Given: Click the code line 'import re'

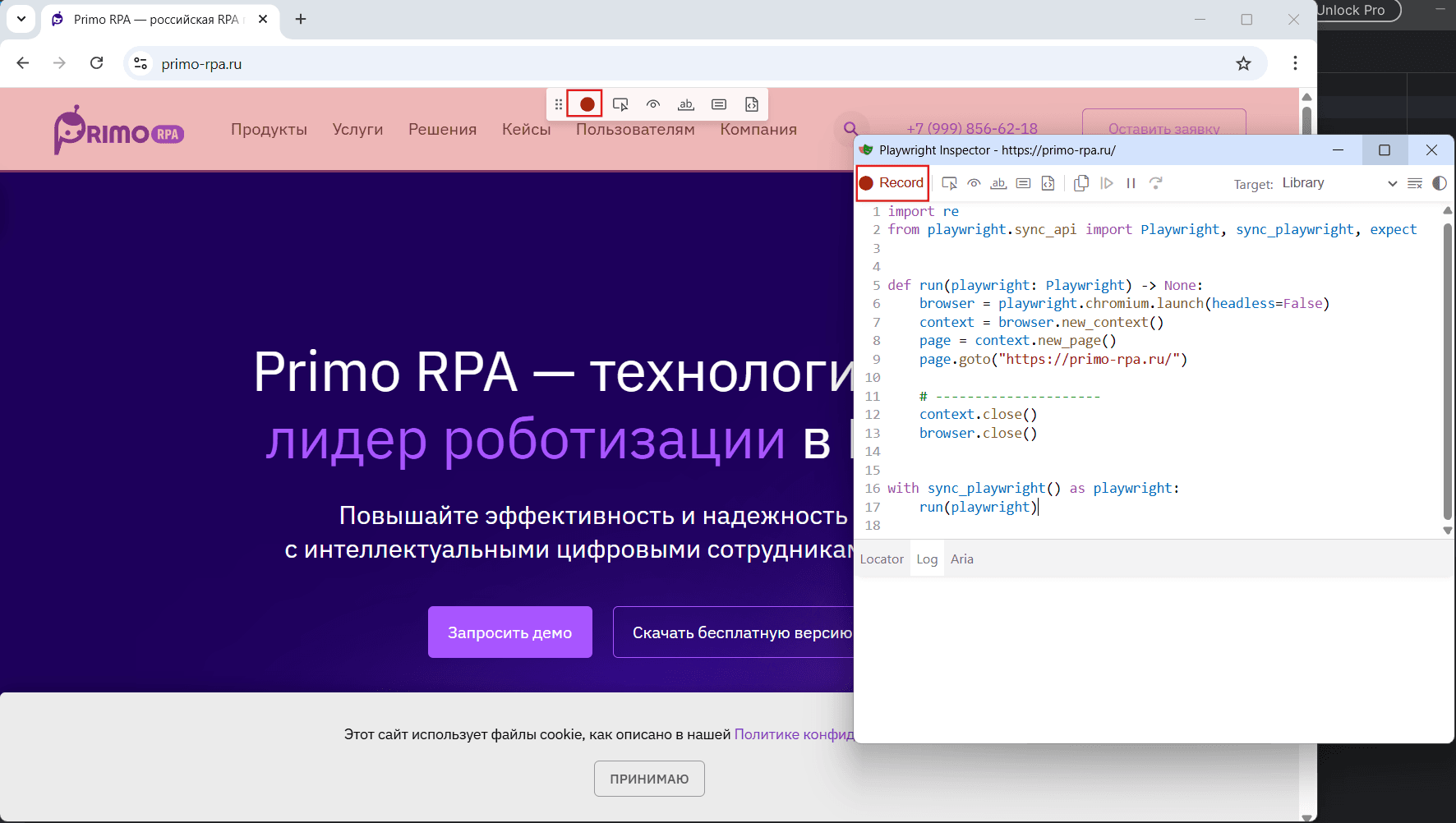Looking at the screenshot, I should point(923,212).
